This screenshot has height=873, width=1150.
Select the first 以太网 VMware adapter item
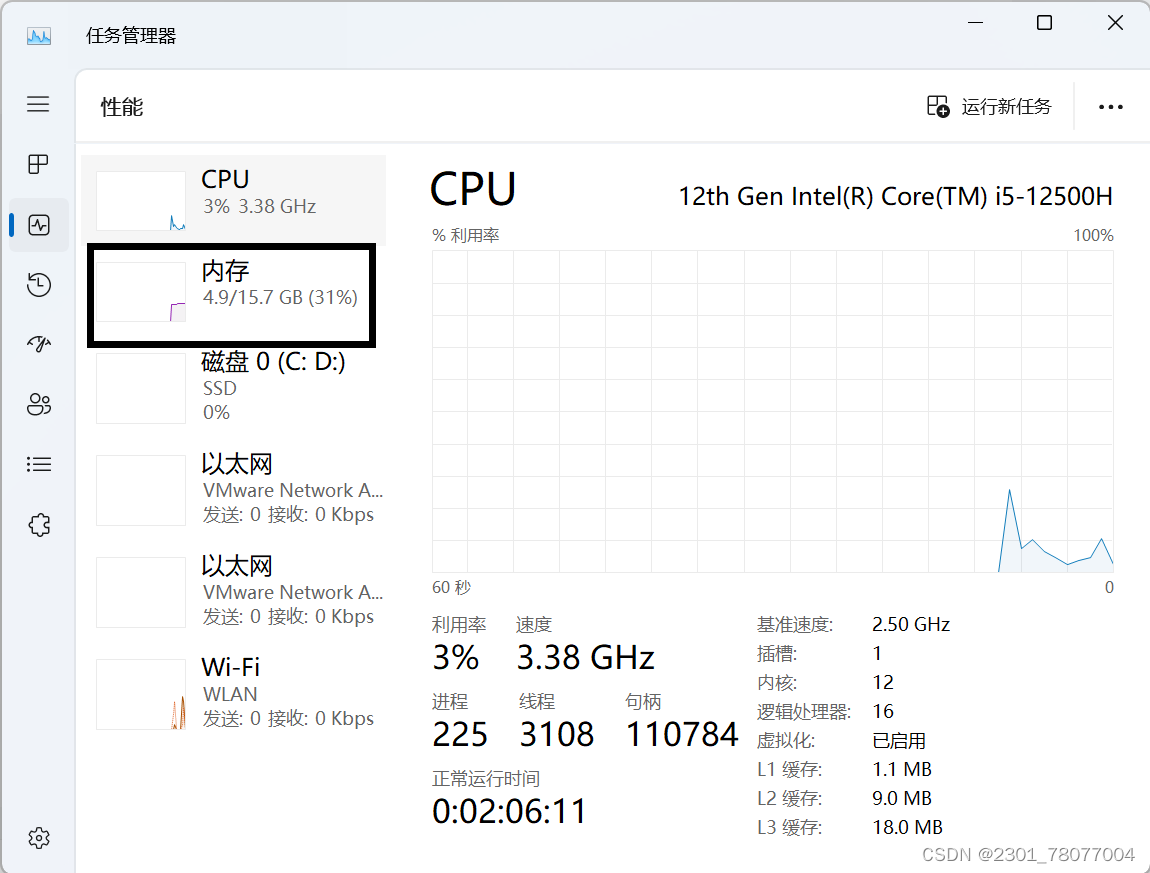click(x=233, y=489)
